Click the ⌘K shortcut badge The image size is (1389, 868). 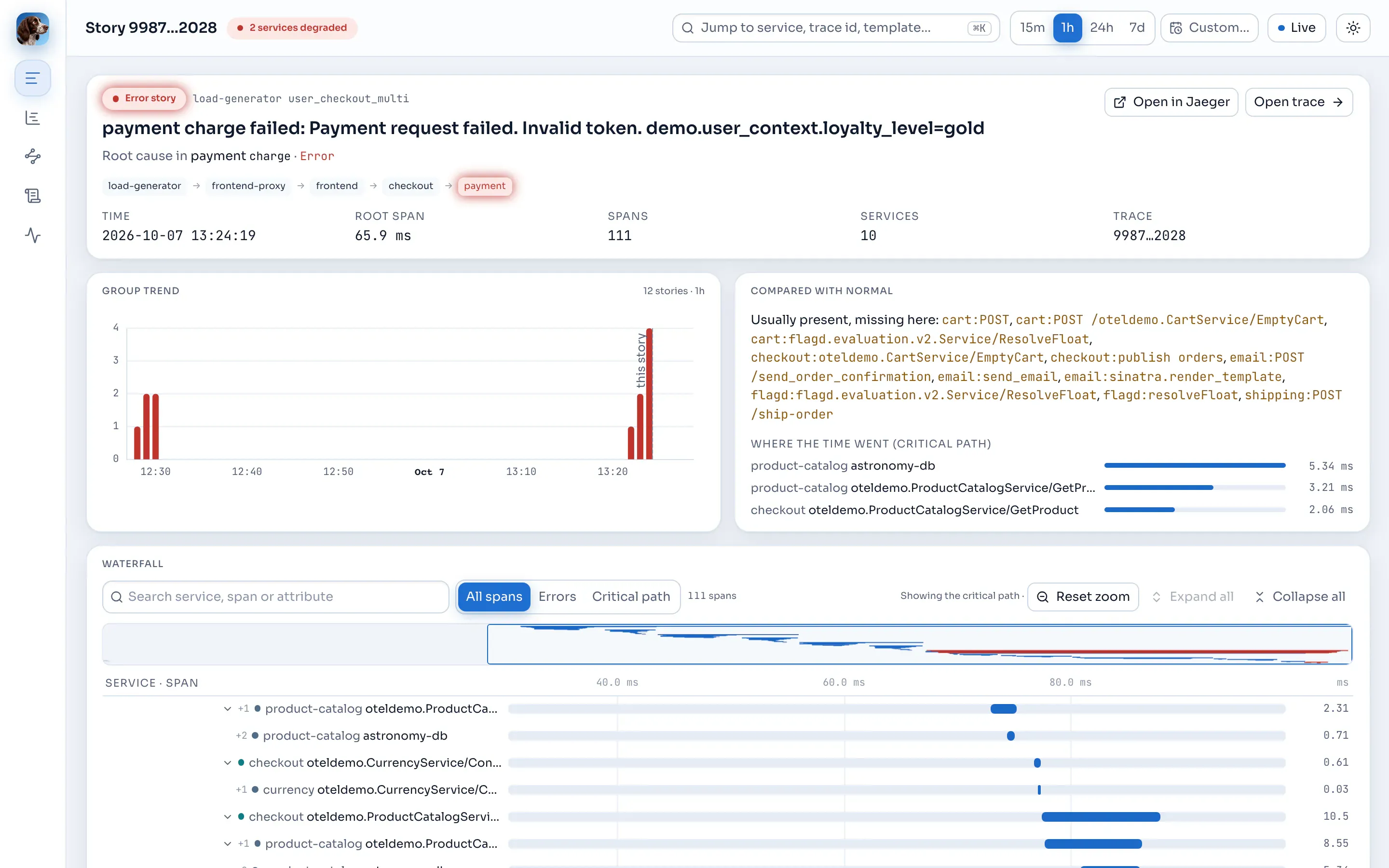point(979,28)
